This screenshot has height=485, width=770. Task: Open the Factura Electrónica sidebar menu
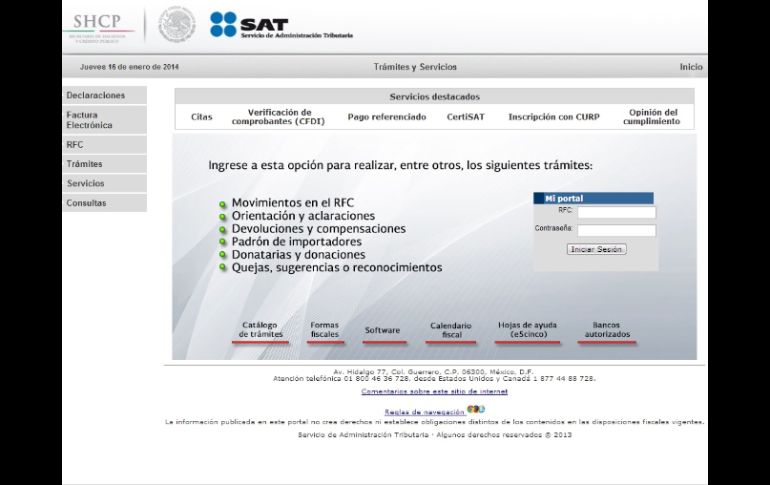104,120
